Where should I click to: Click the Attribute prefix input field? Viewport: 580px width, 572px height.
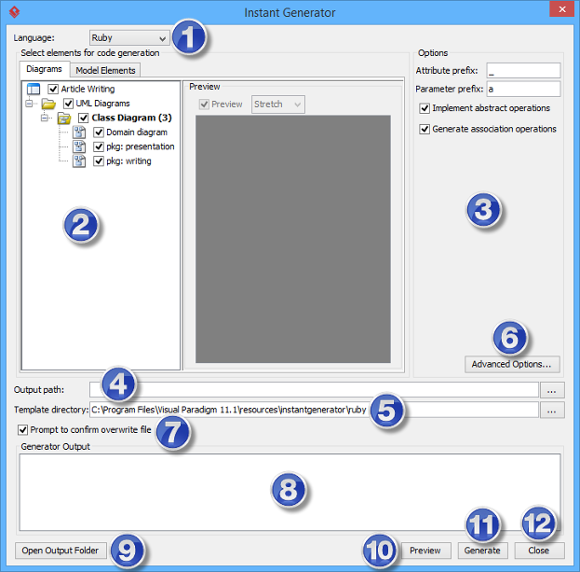click(523, 71)
